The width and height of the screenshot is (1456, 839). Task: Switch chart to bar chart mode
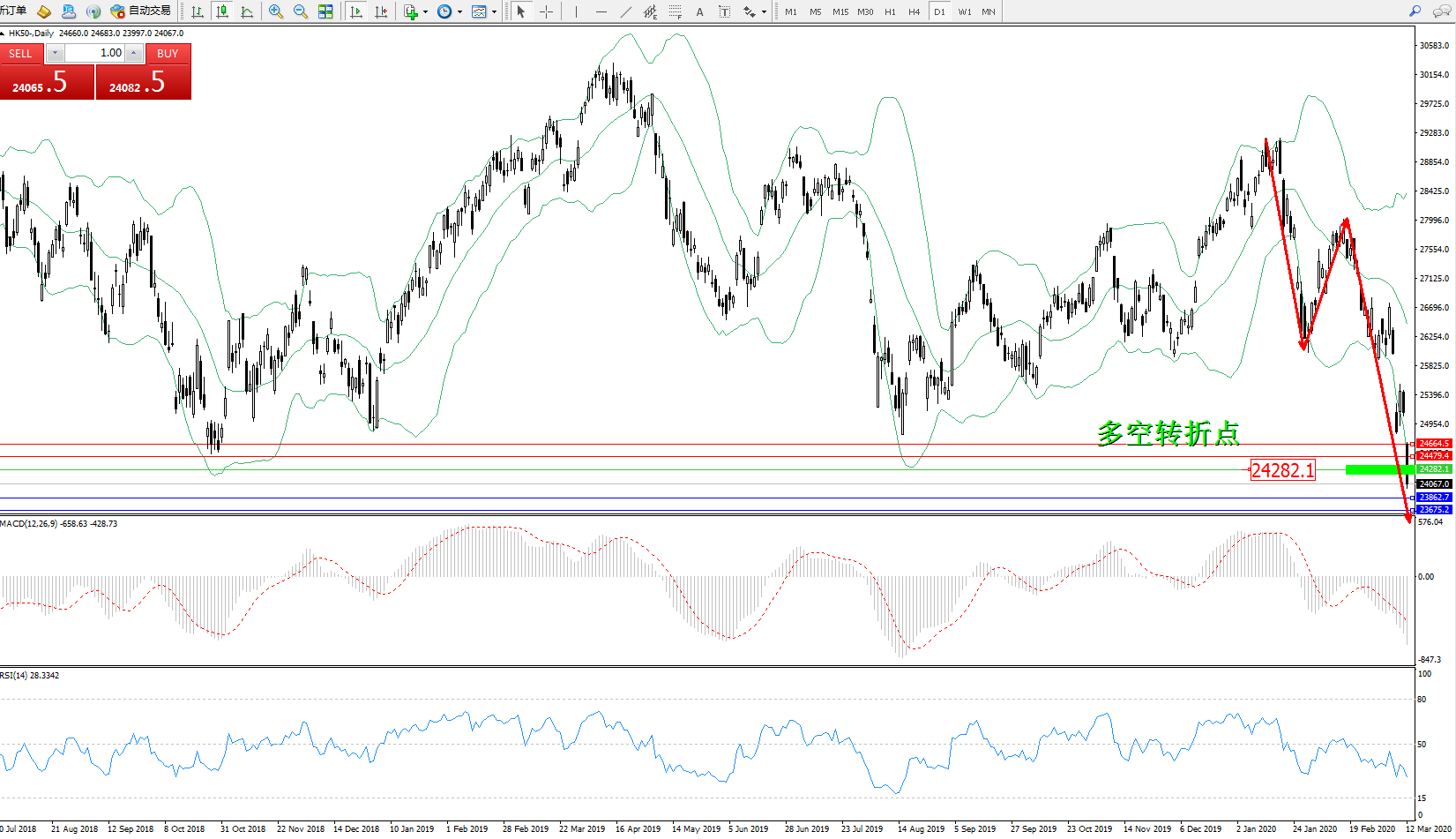pyautogui.click(x=198, y=11)
